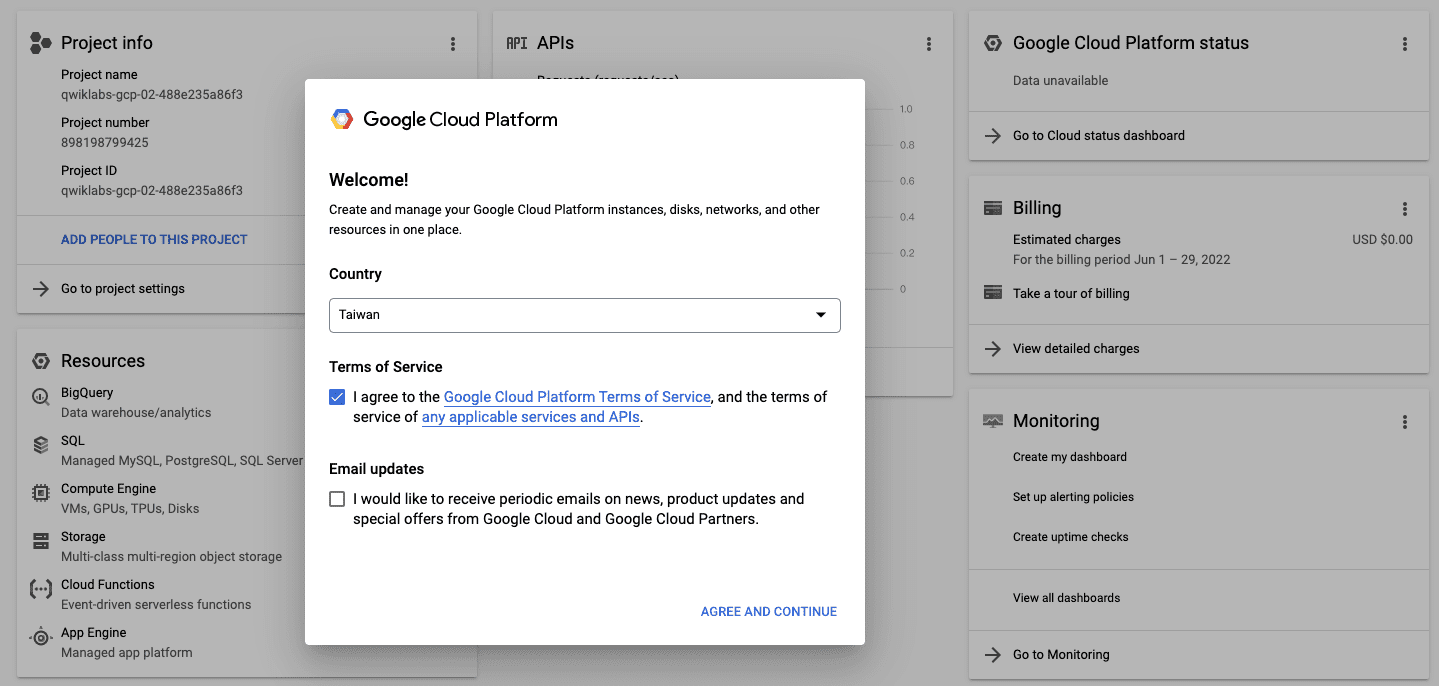The image size is (1439, 686).
Task: Open APIs card three-dot menu
Action: [x=929, y=44]
